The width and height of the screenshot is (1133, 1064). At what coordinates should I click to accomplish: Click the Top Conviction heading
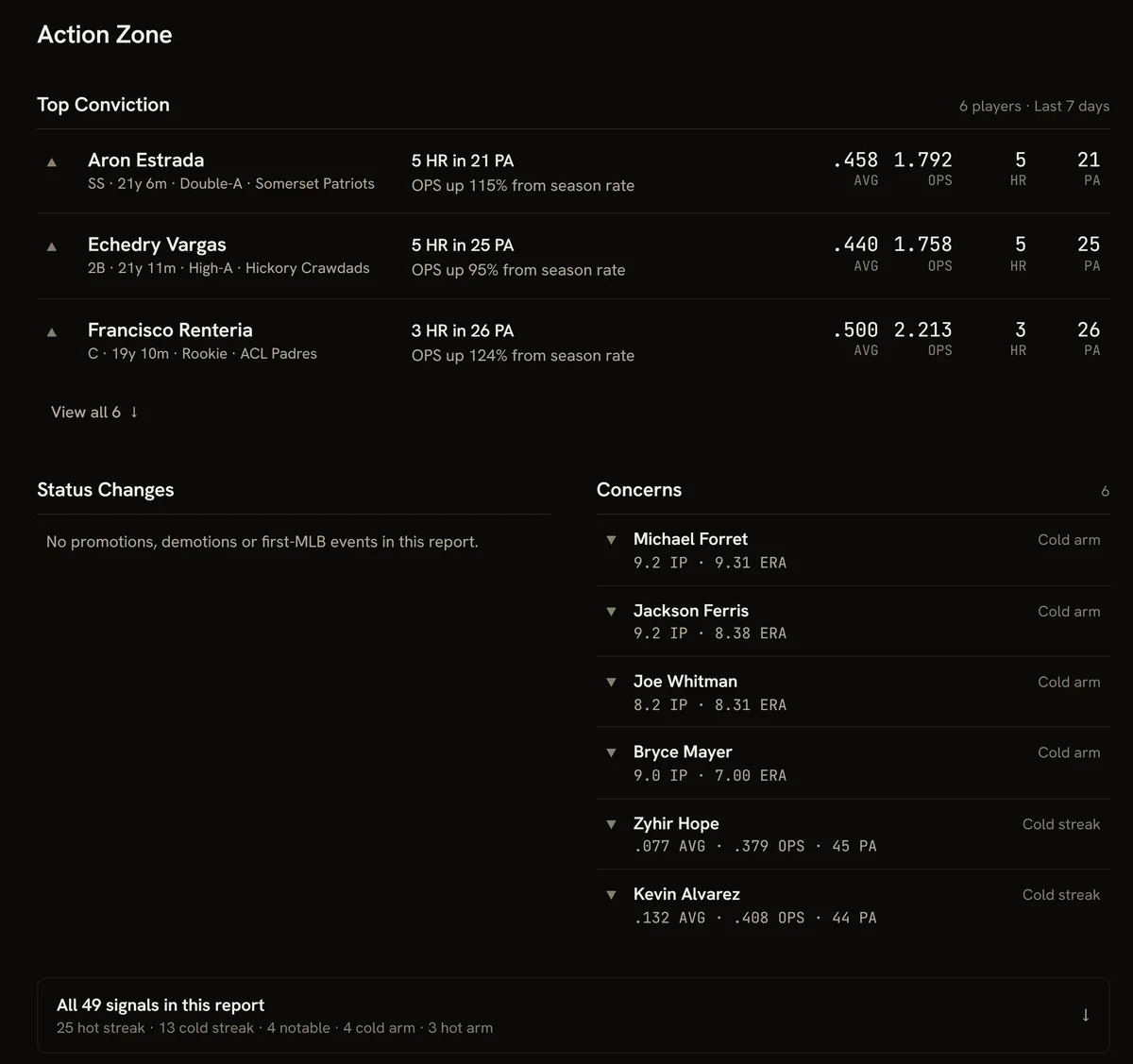click(103, 105)
